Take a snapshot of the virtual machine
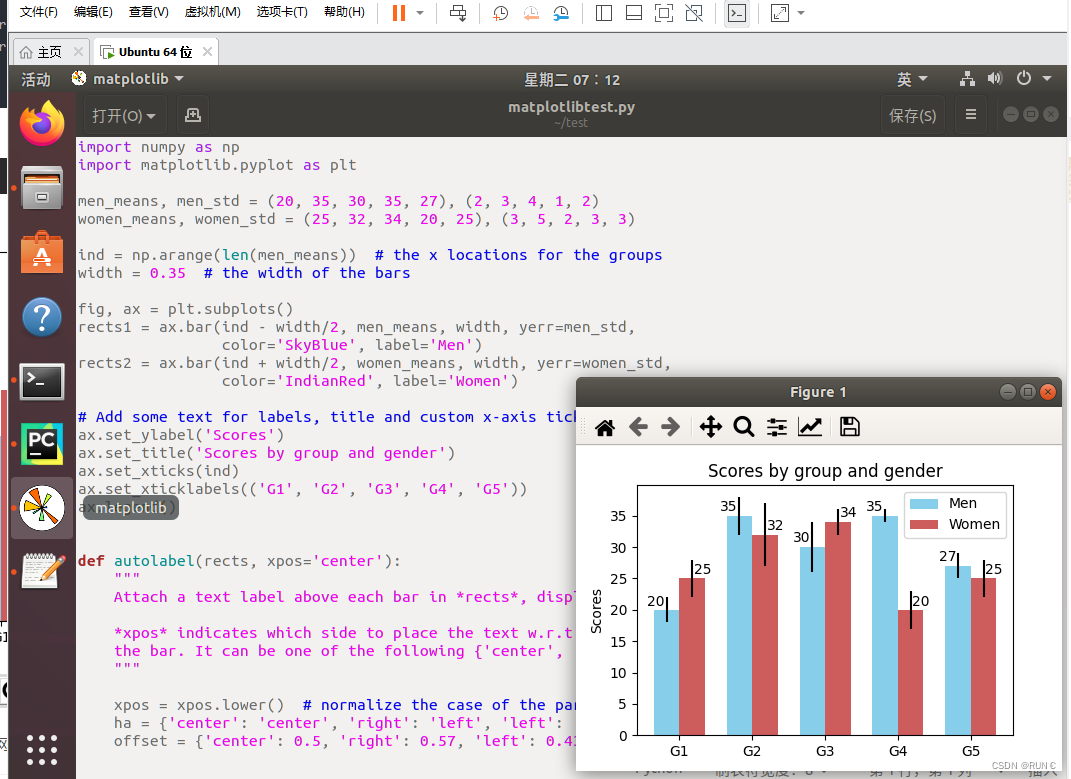 tap(500, 14)
